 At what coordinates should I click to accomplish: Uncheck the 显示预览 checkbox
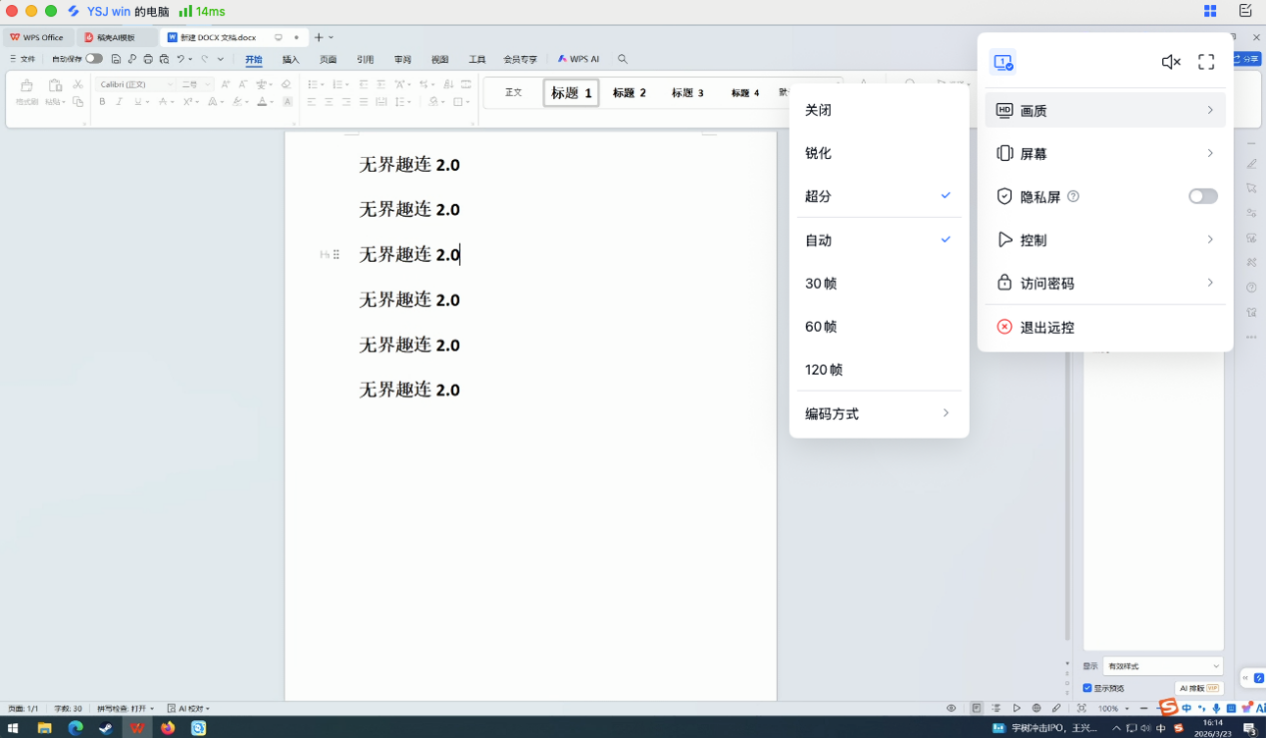(x=1087, y=688)
